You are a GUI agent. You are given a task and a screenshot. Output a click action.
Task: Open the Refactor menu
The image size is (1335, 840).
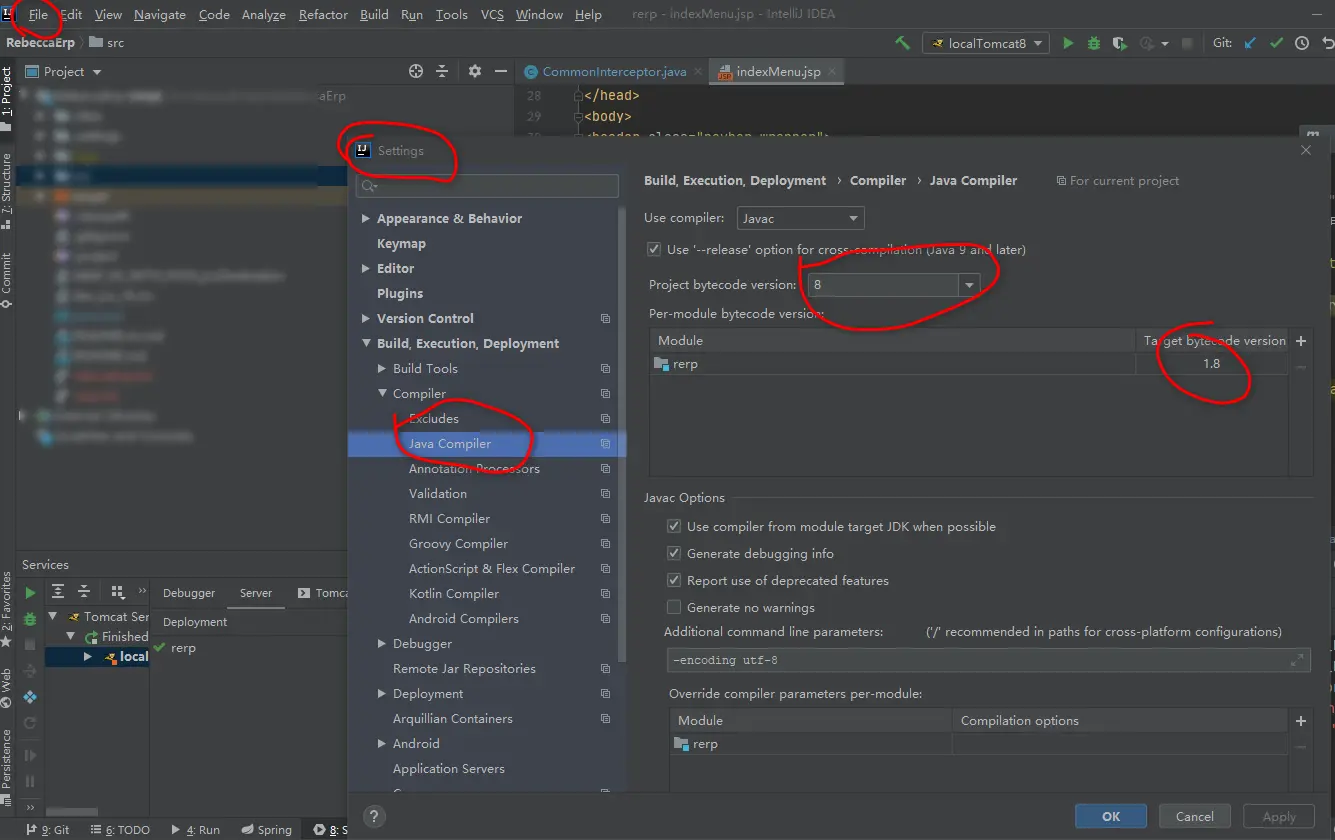(x=323, y=14)
